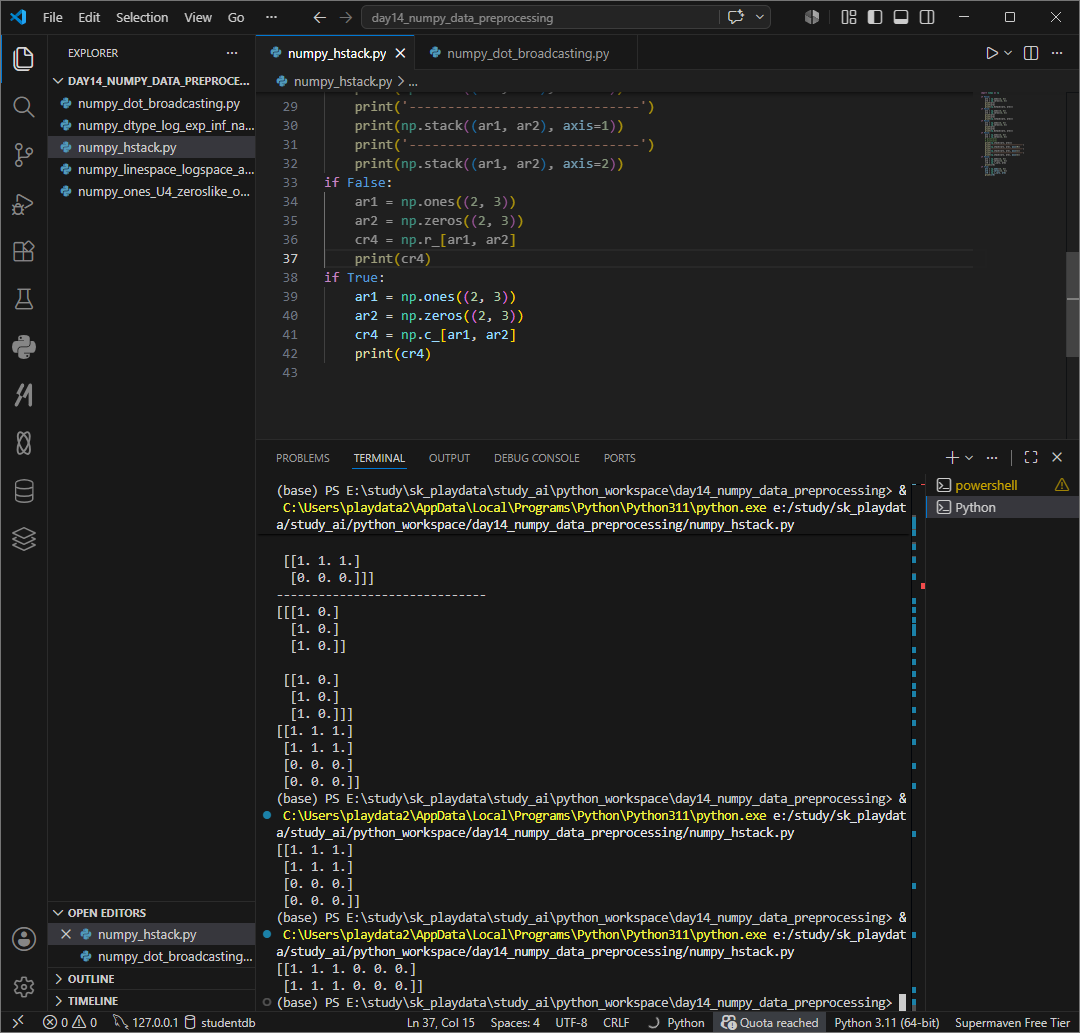The image size is (1080, 1033).
Task: Click studentdb database connection status item
Action: pyautogui.click(x=221, y=1022)
